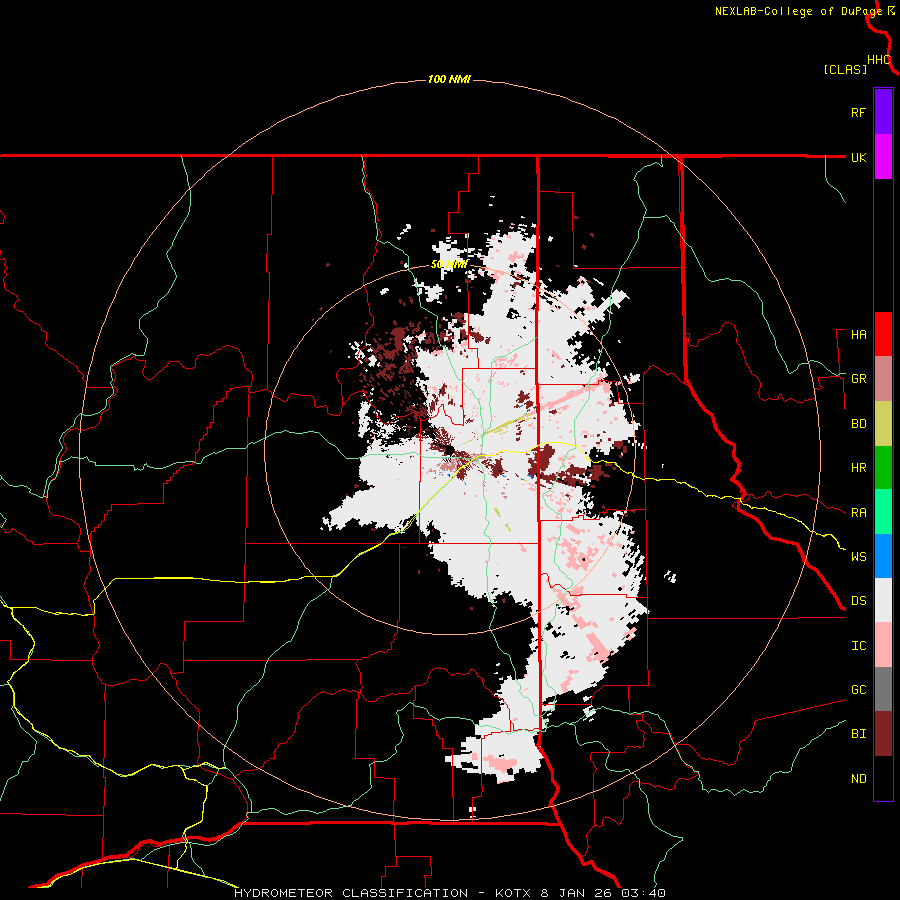
Task: Click the 50 NMI range ring label
Action: click(x=449, y=265)
